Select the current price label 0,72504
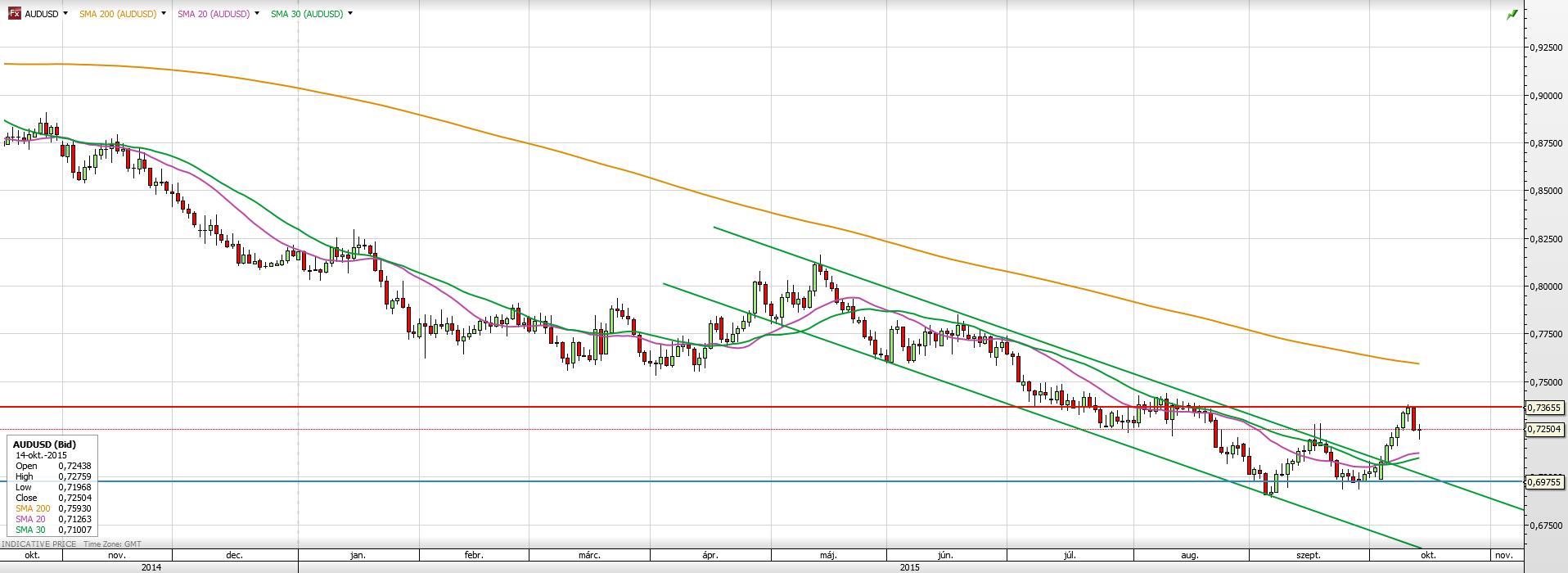The width and height of the screenshot is (1568, 573). click(1545, 429)
